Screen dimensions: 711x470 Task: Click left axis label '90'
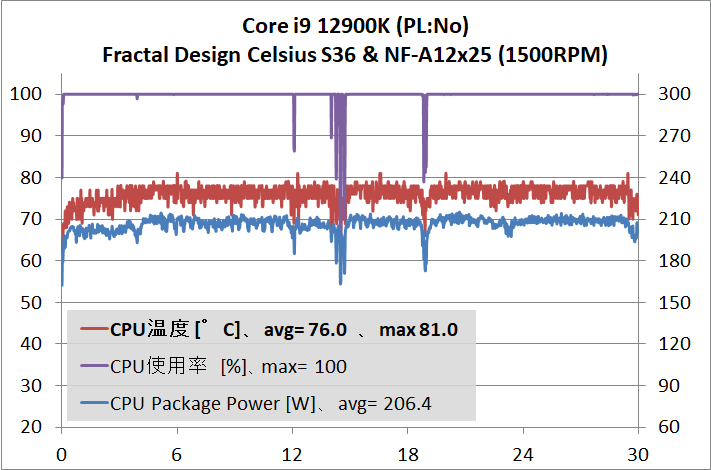tap(31, 136)
